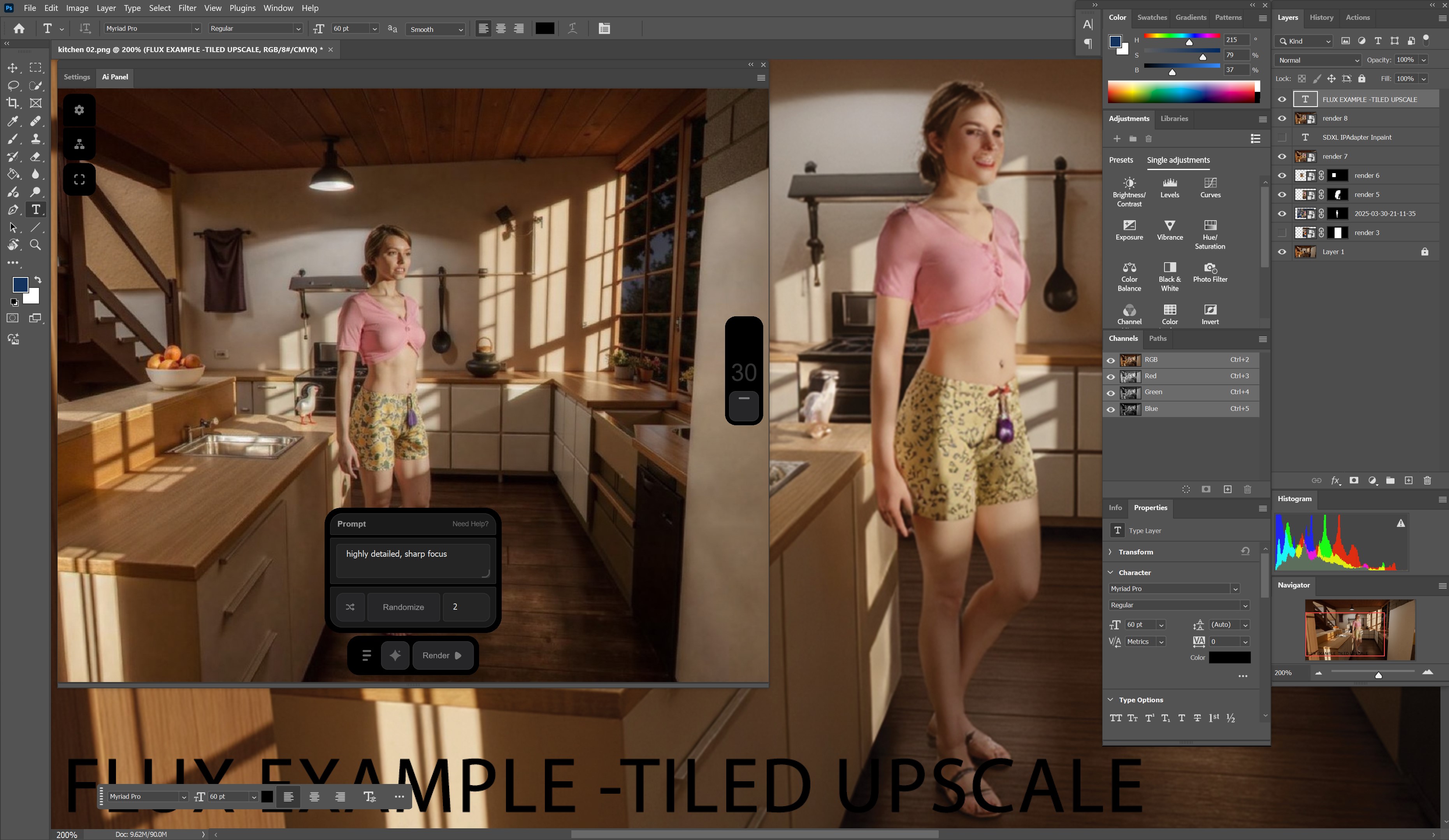Toggle Red channel visibility

pyautogui.click(x=1110, y=377)
